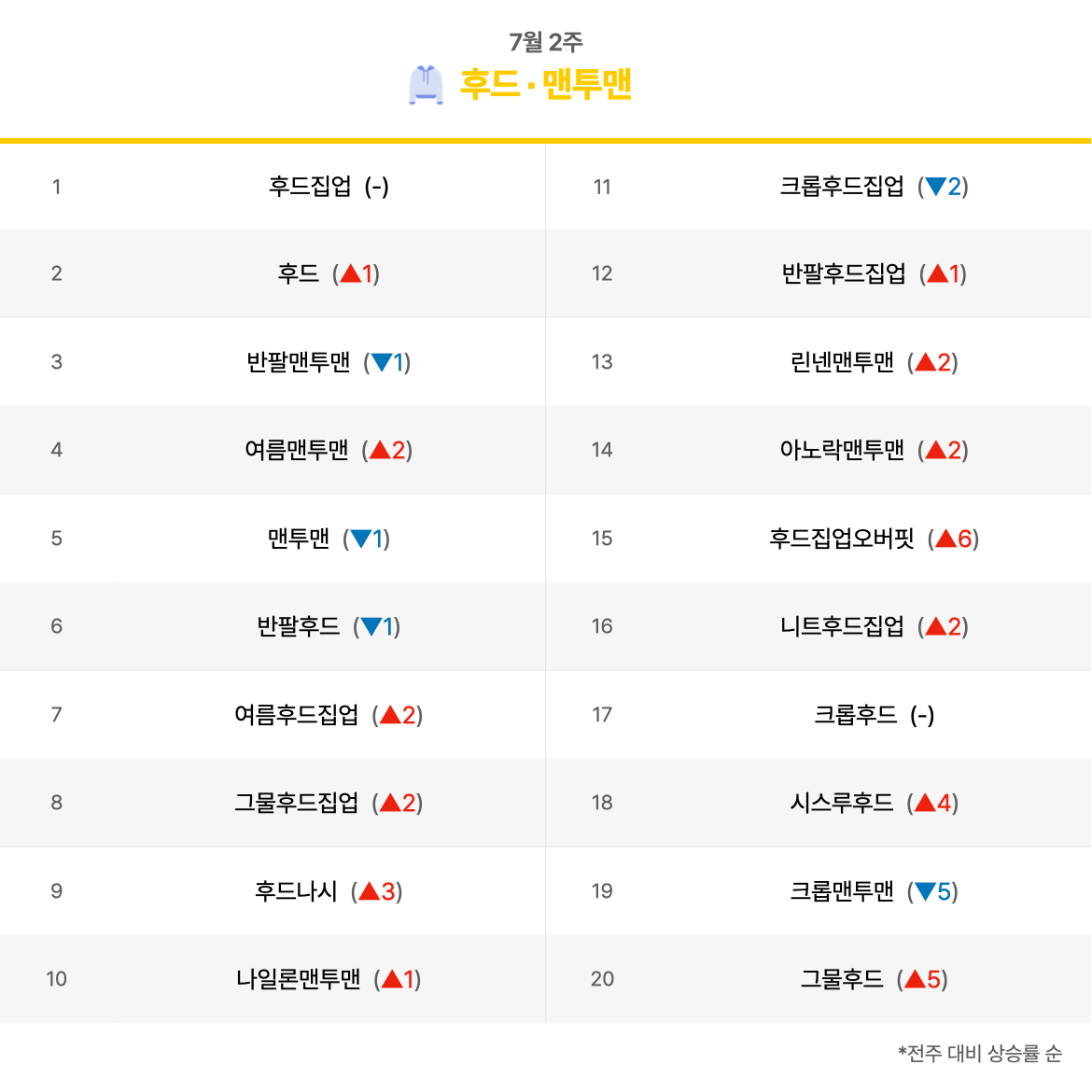Image resolution: width=1092 pixels, height=1092 pixels.
Task: Select the 여름맨투맨 keyword entry
Action: click(x=296, y=450)
